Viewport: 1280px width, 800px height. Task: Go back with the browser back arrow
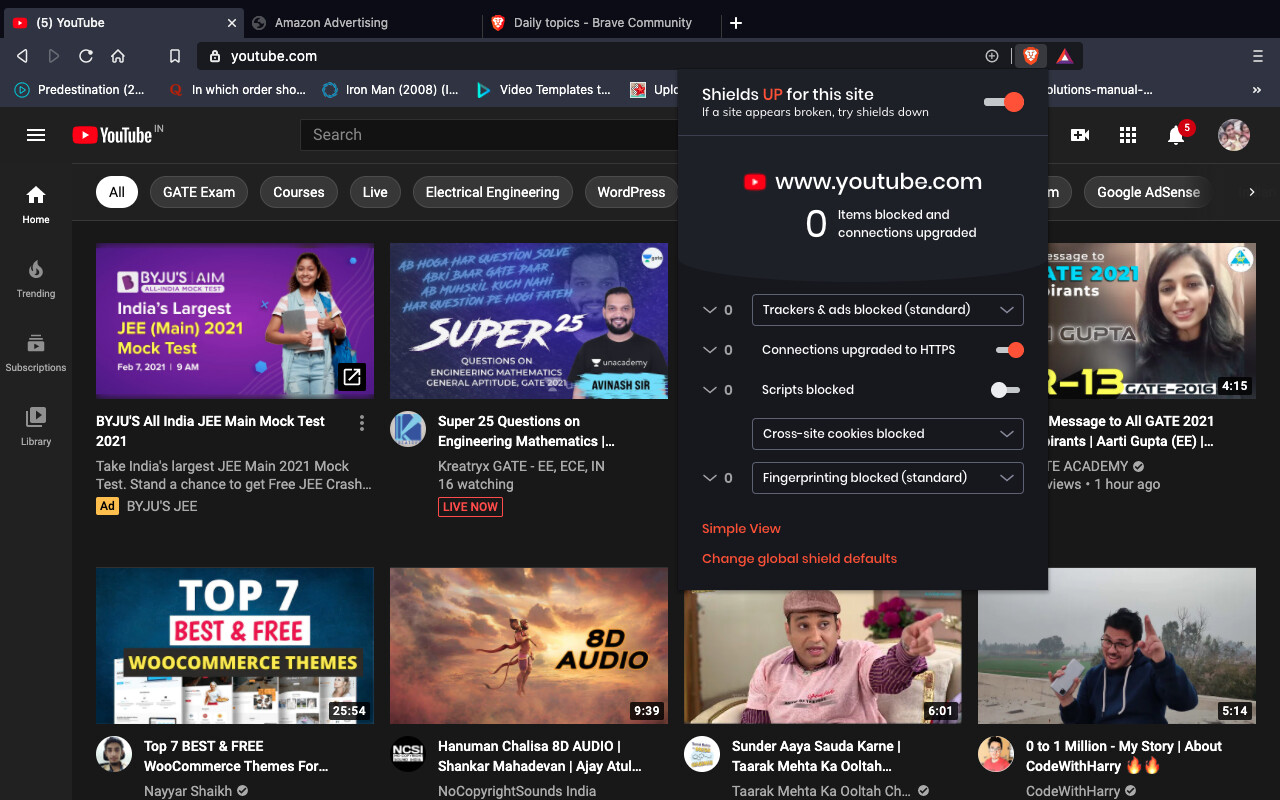(x=22, y=56)
